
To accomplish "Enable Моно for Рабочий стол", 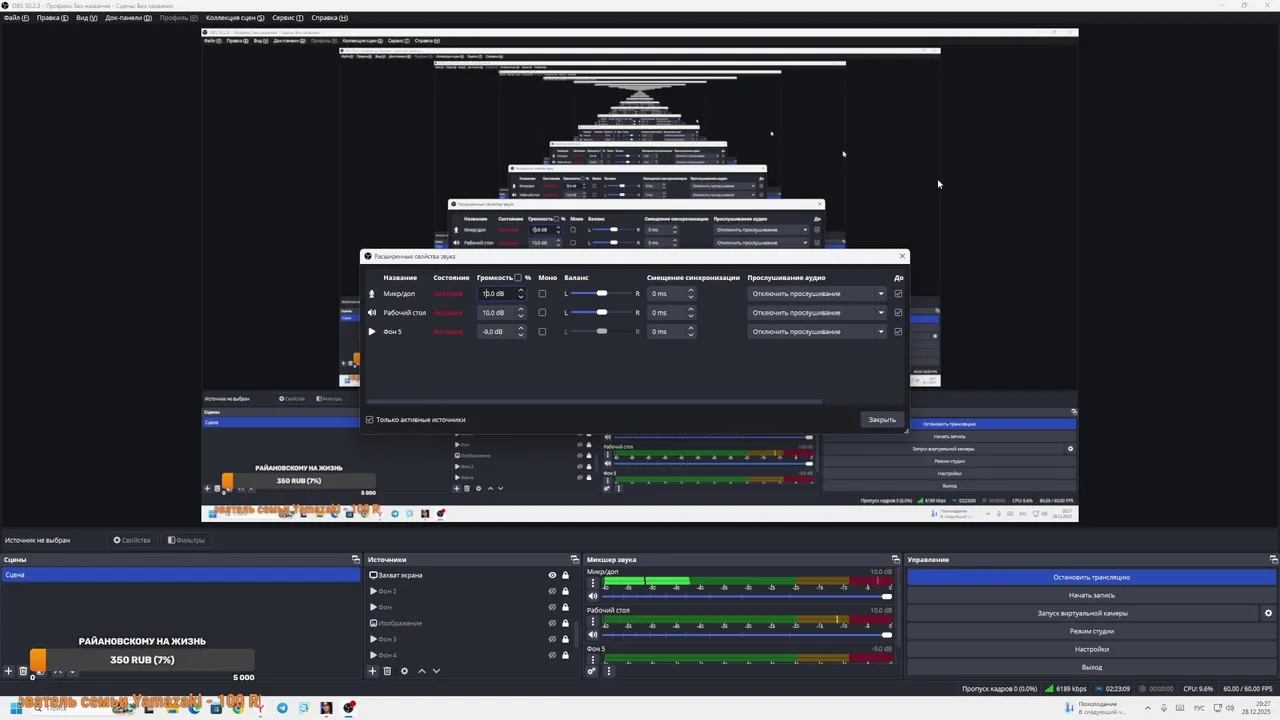I will click(x=542, y=312).
